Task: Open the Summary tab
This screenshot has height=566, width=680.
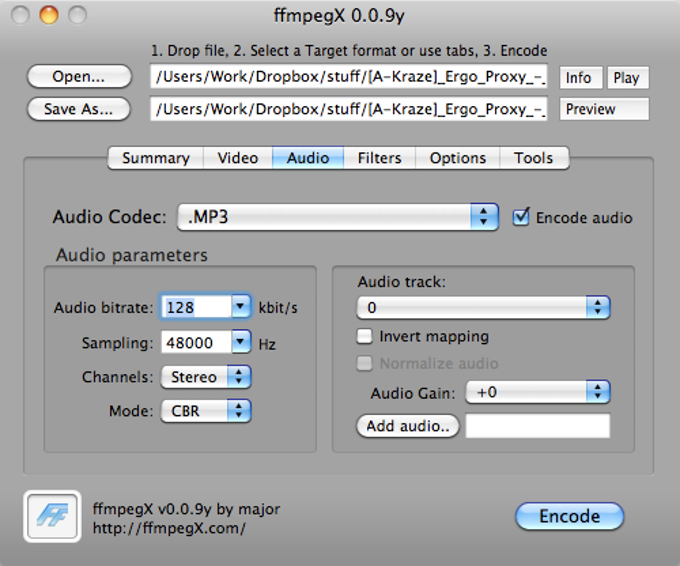Action: (x=155, y=158)
